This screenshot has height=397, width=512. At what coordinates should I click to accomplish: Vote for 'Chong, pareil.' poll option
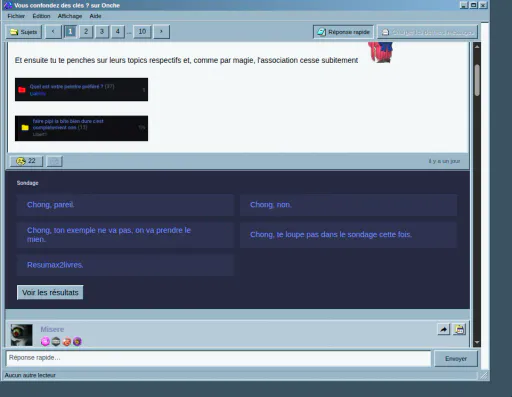[x=125, y=205]
